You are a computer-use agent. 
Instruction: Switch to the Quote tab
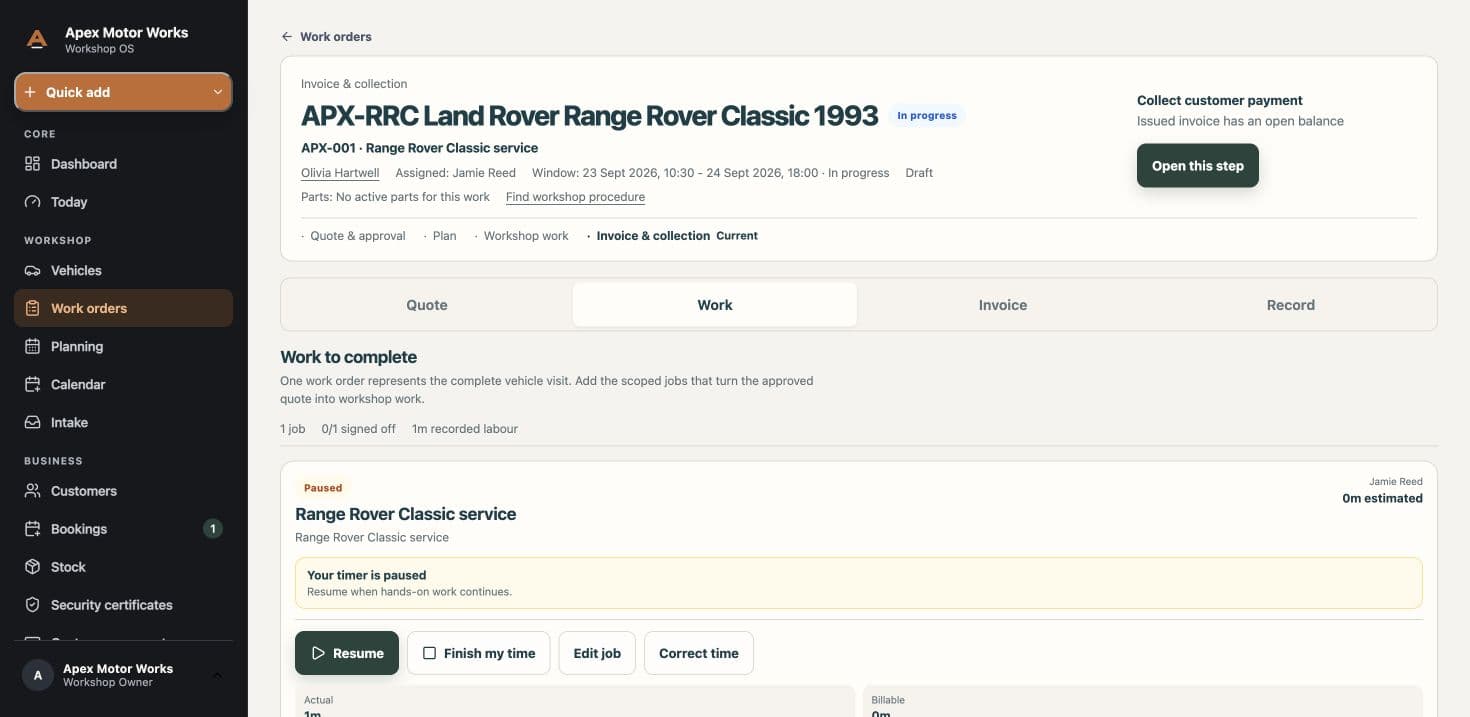click(x=427, y=305)
